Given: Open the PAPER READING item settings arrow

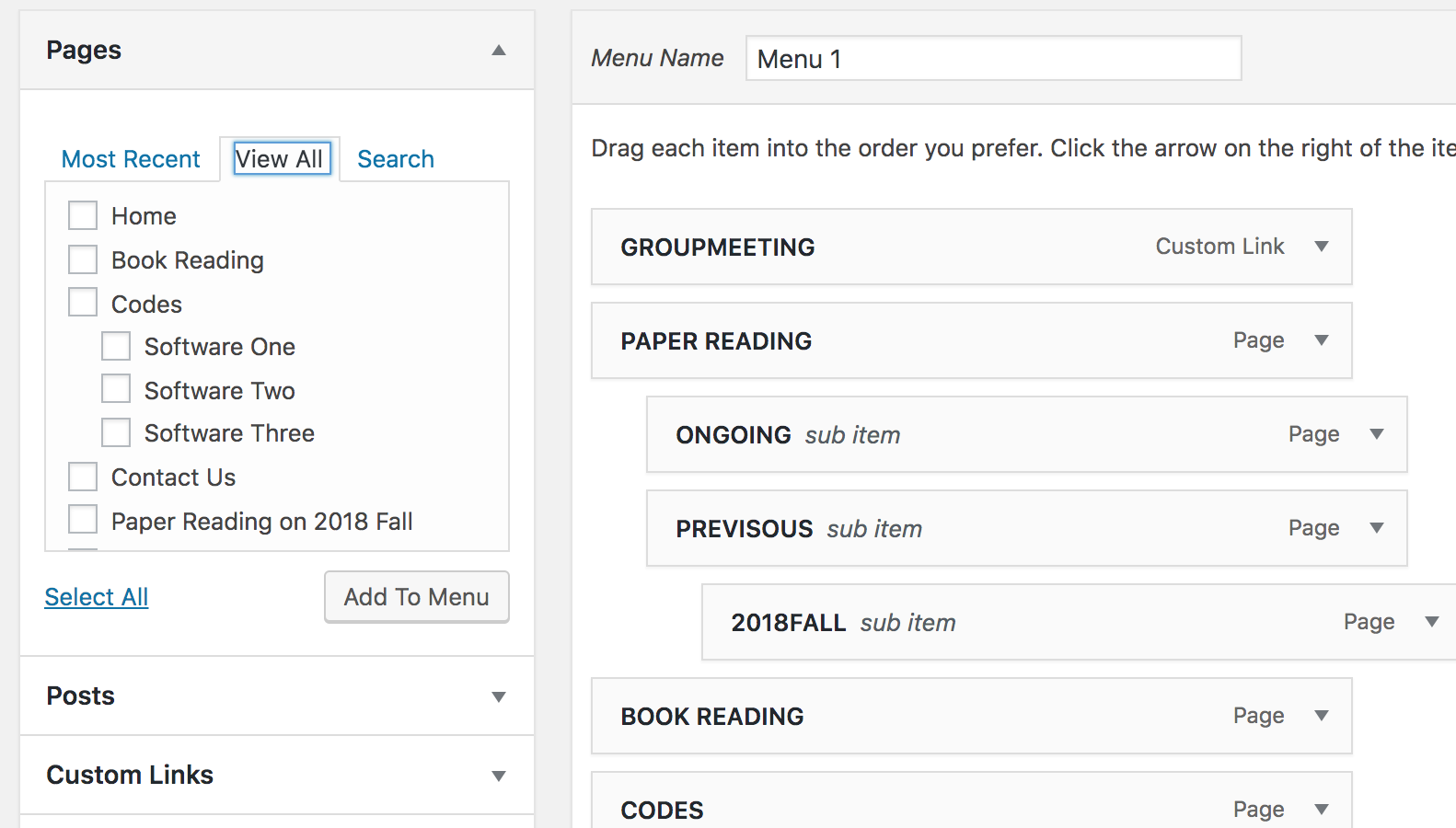Looking at the screenshot, I should pos(1323,340).
